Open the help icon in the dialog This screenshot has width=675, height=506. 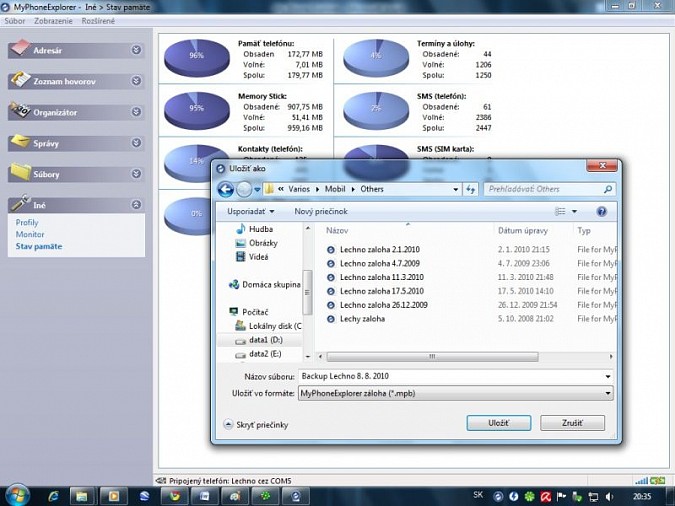coord(601,211)
